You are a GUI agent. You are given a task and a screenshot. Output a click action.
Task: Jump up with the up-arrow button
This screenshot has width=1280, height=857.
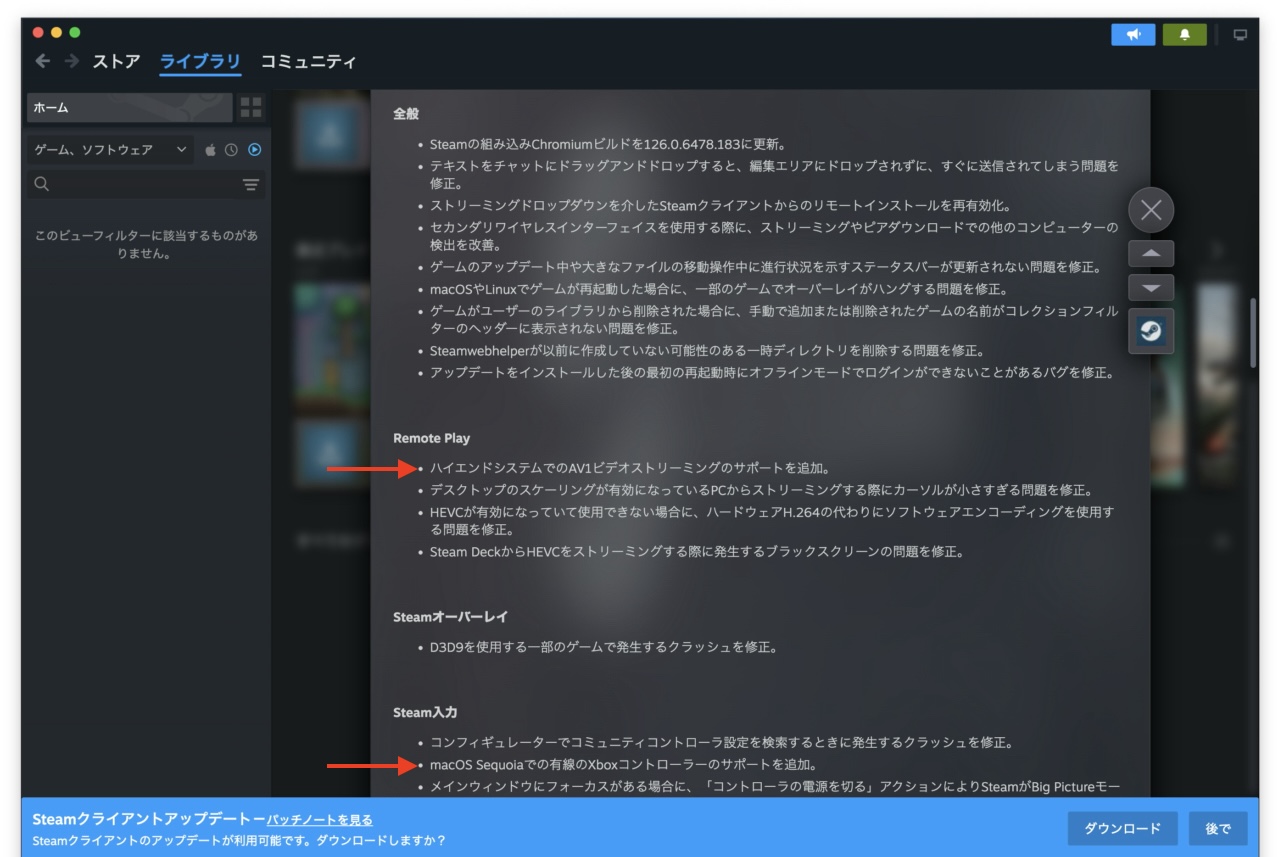(x=1151, y=253)
